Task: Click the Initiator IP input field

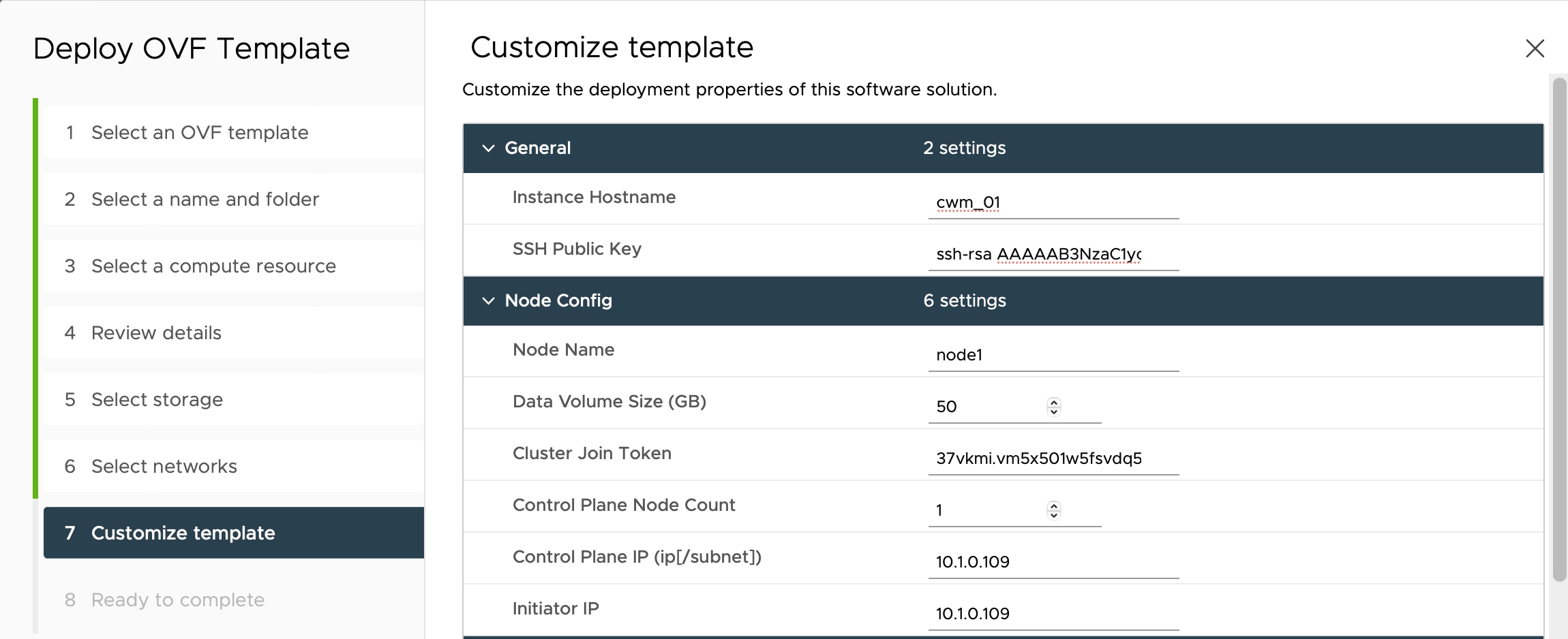Action: [1053, 614]
